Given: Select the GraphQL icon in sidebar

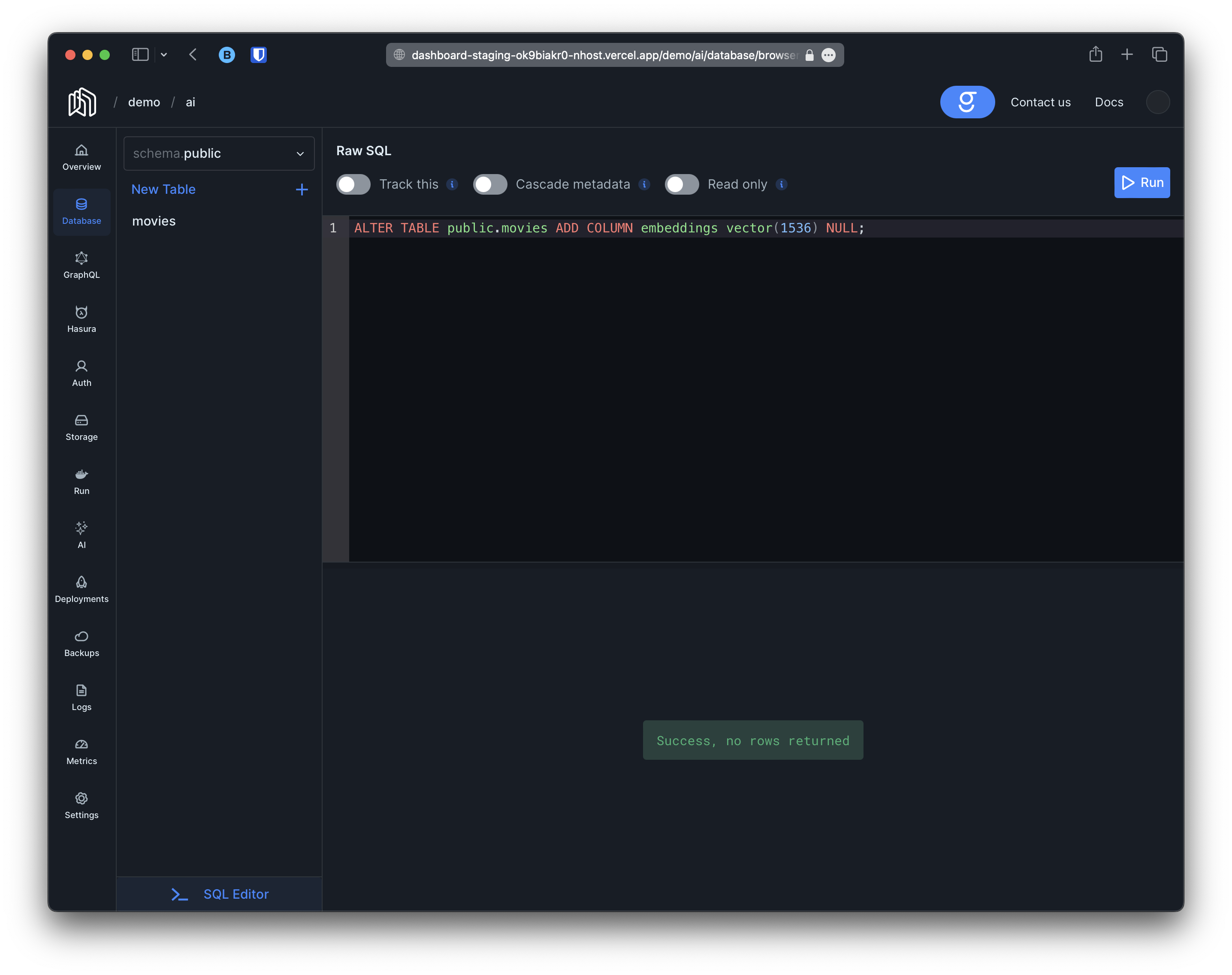Looking at the screenshot, I should pyautogui.click(x=81, y=264).
